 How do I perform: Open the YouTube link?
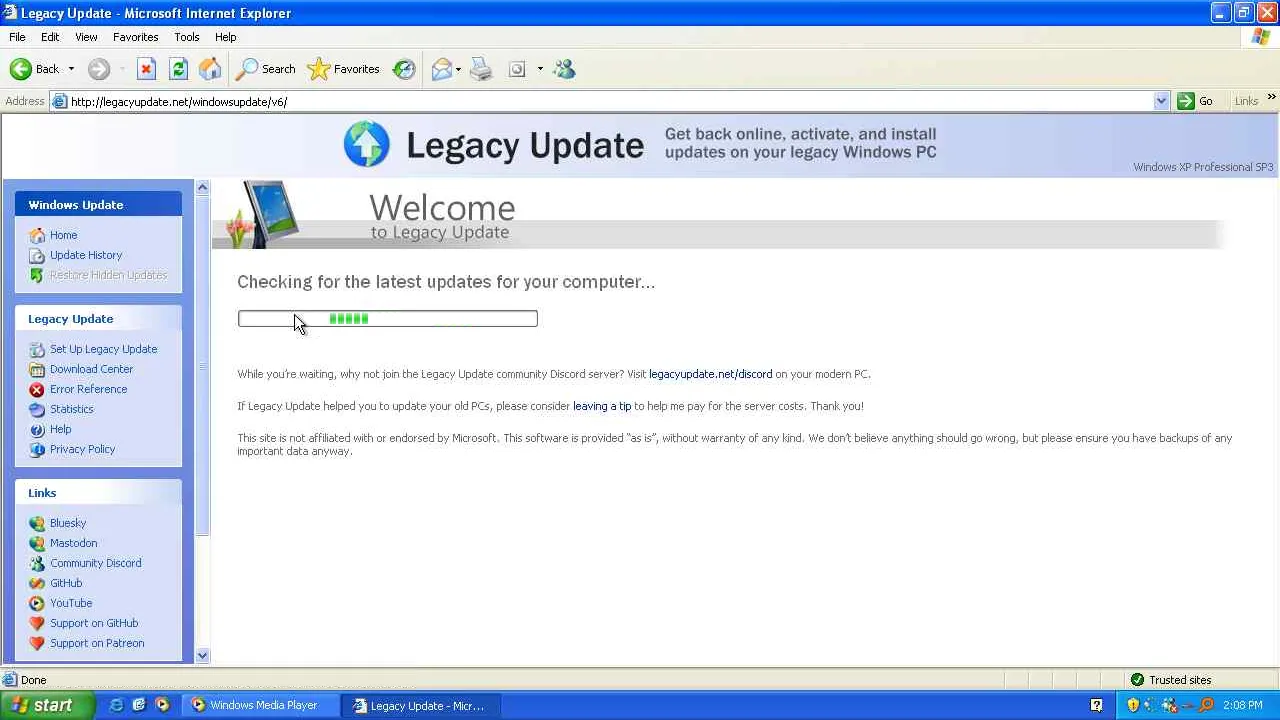tap(71, 603)
